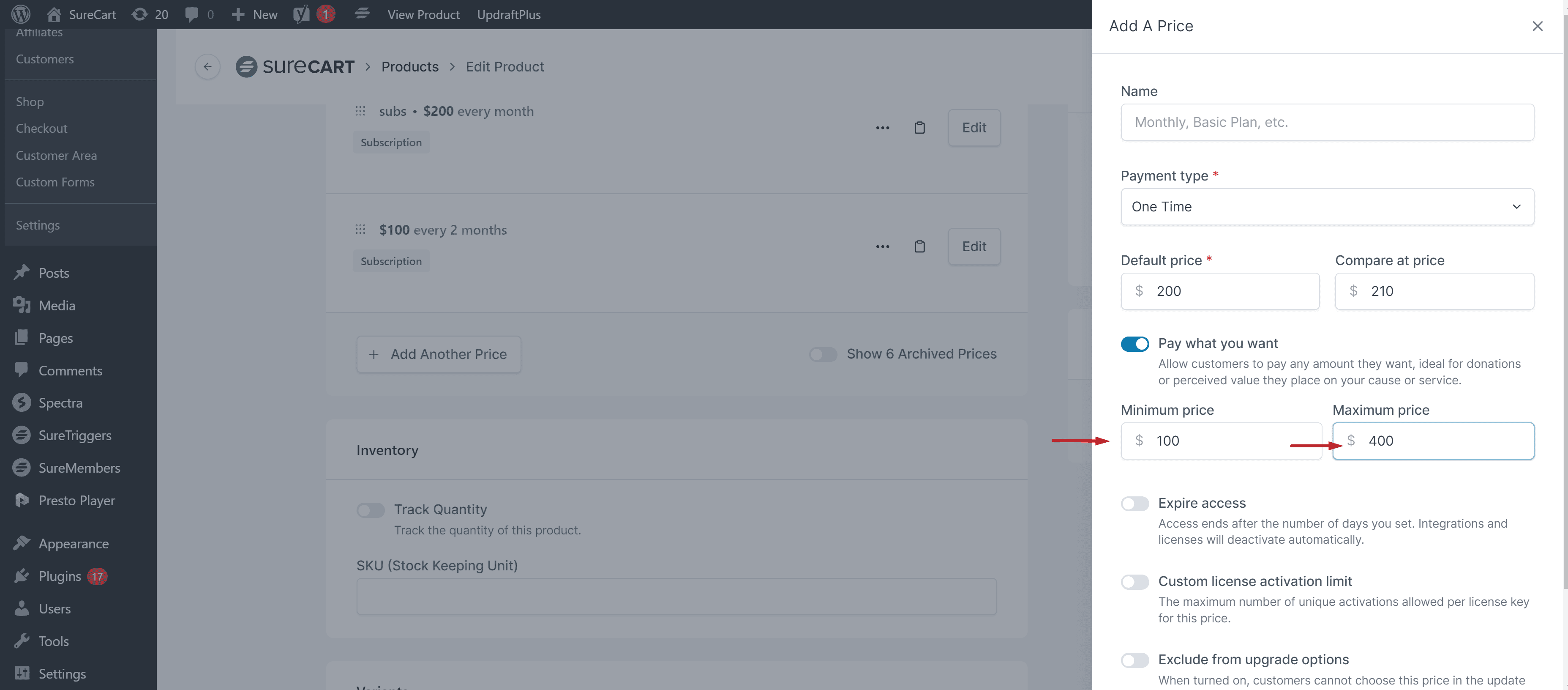Click the updates icon showing 20
The height and width of the screenshot is (690, 1568).
coord(140,14)
